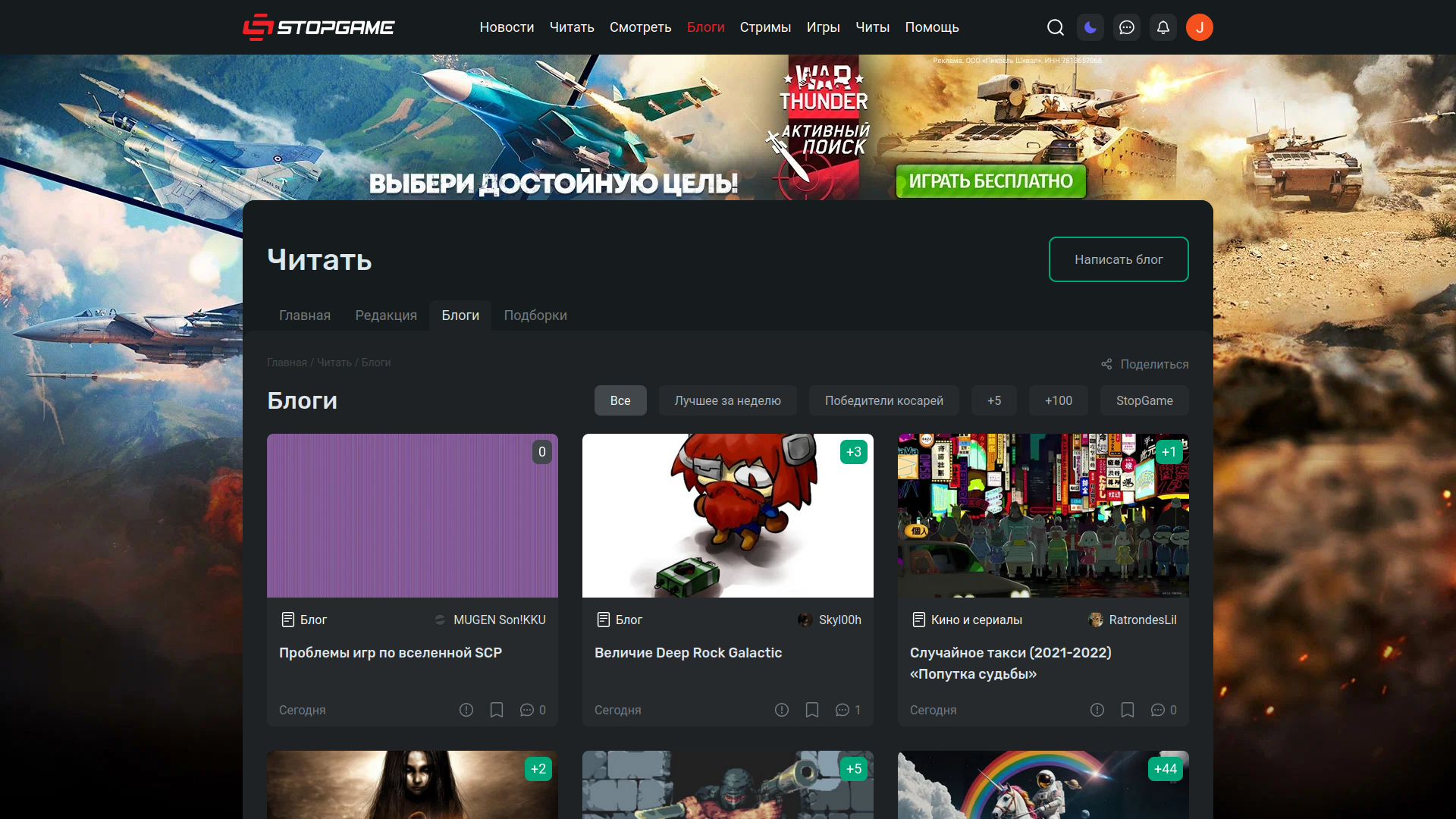The image size is (1456, 819).
Task: Click the Написать блог button
Action: tap(1119, 259)
